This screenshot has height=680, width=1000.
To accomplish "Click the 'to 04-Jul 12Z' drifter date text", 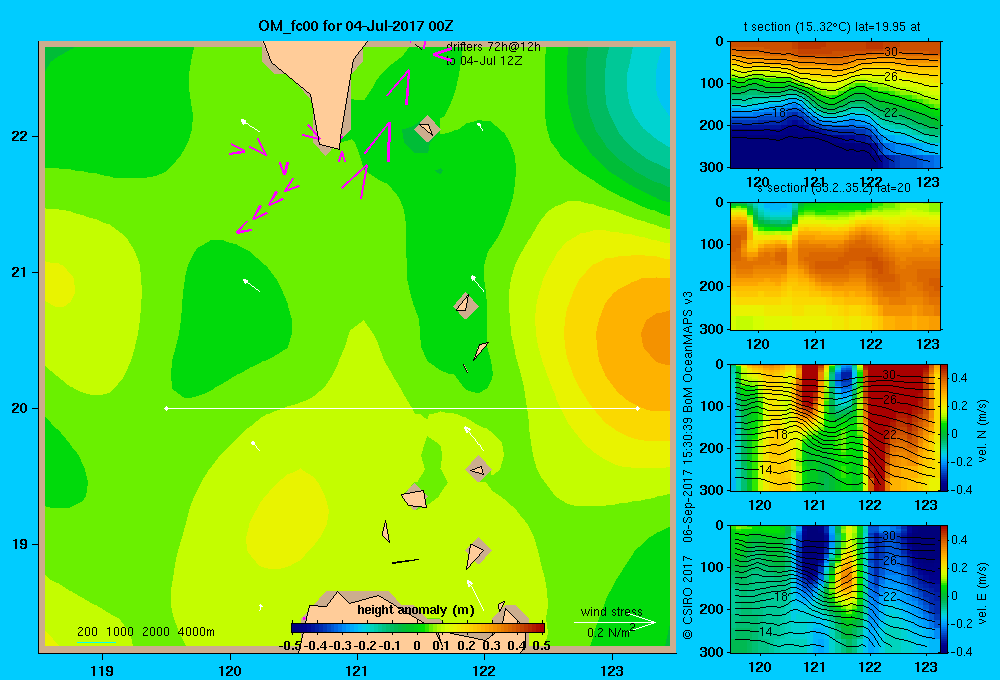I will [484, 61].
